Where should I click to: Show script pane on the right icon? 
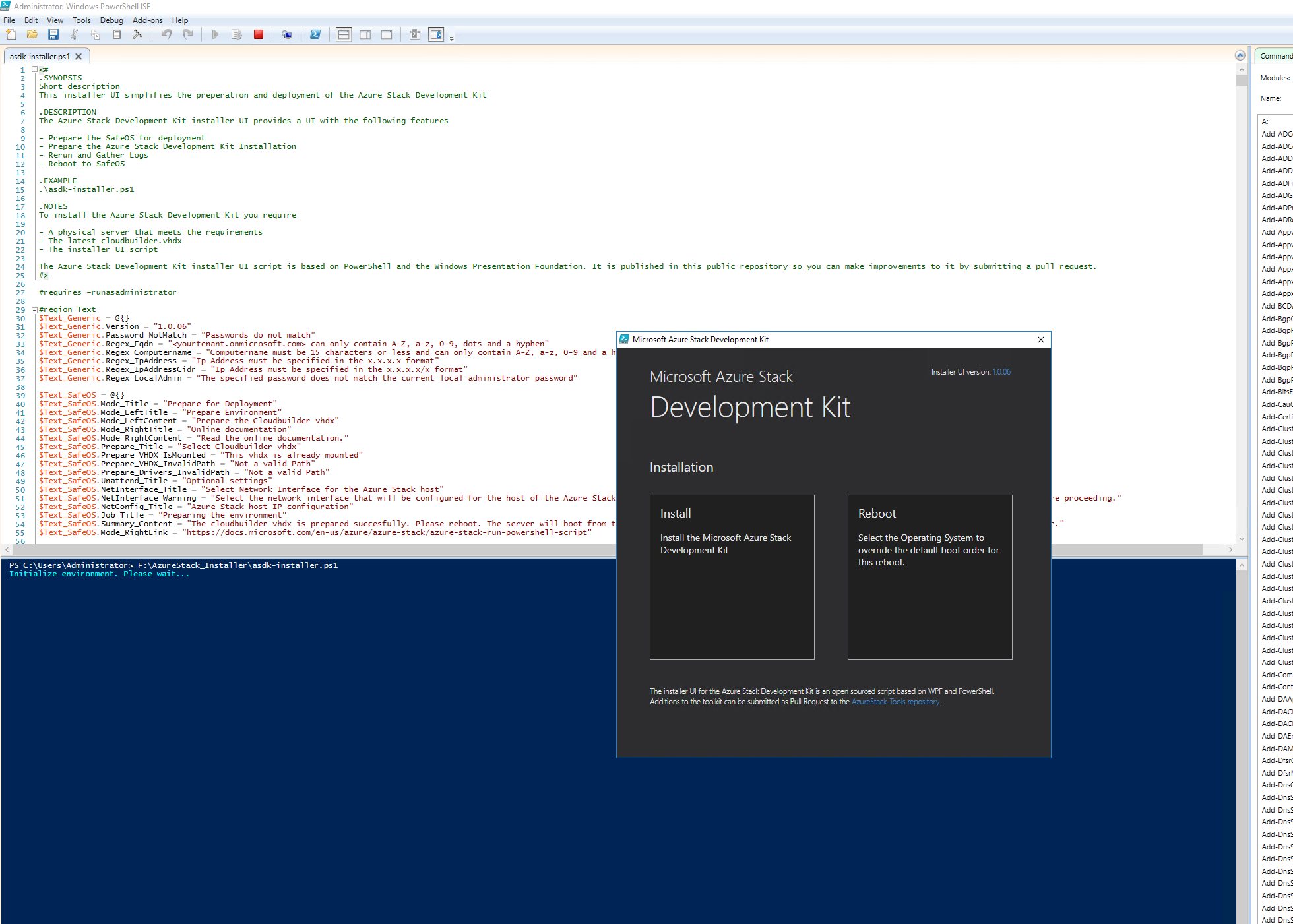point(365,34)
